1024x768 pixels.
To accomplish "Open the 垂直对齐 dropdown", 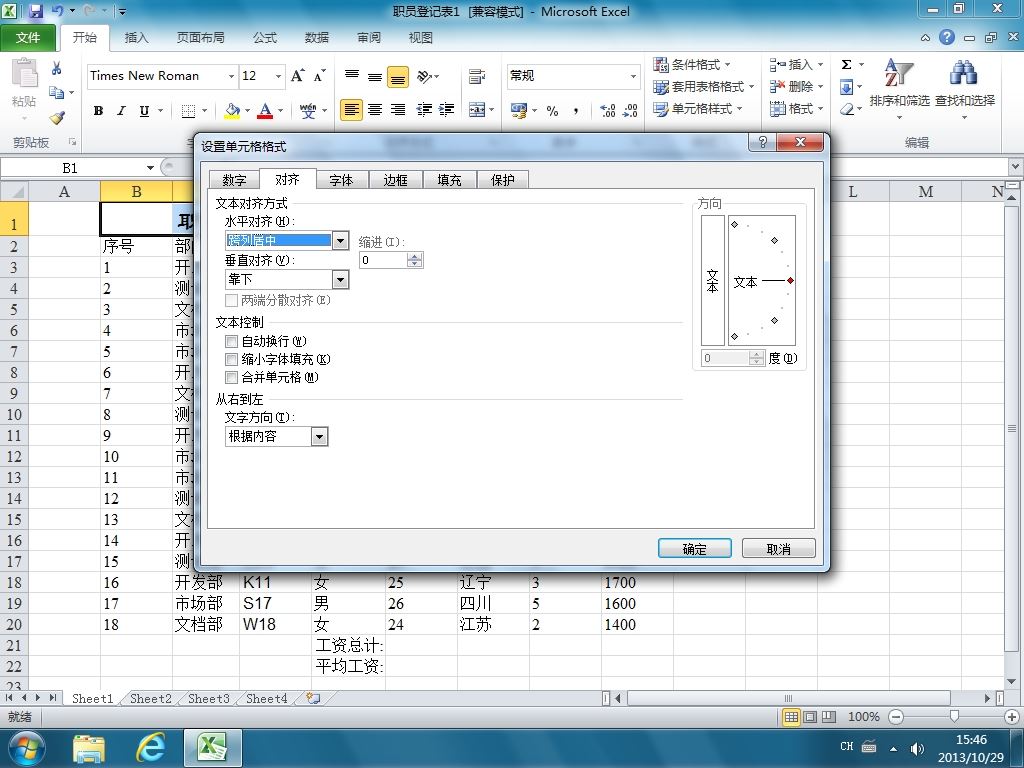I will [x=340, y=280].
